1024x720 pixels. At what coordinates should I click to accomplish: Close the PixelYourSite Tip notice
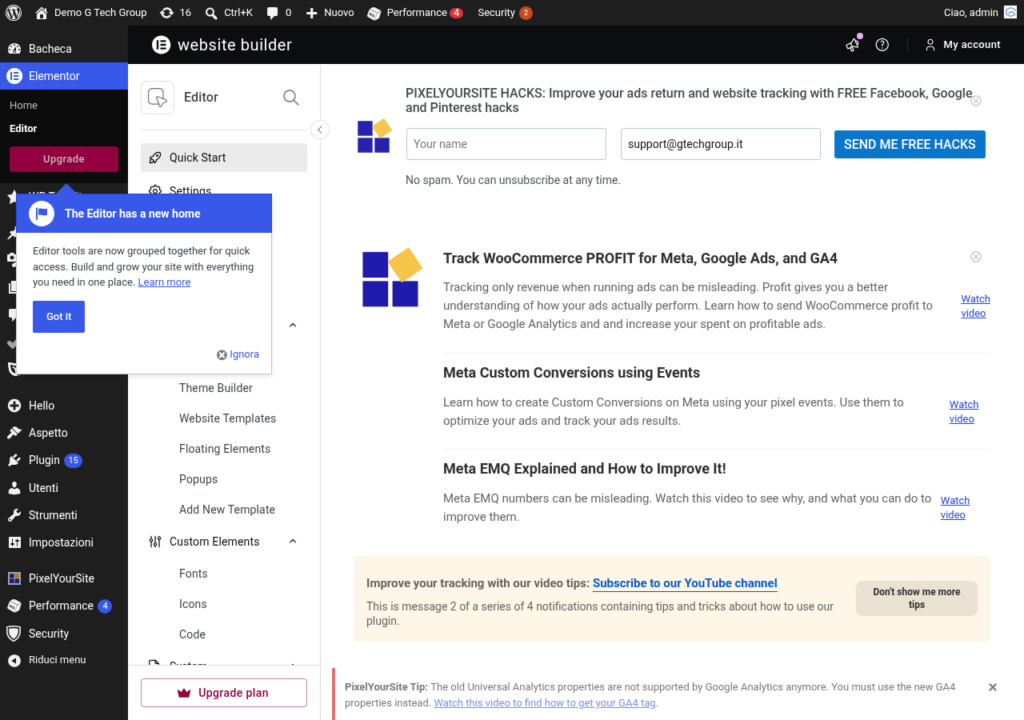pos(993,687)
